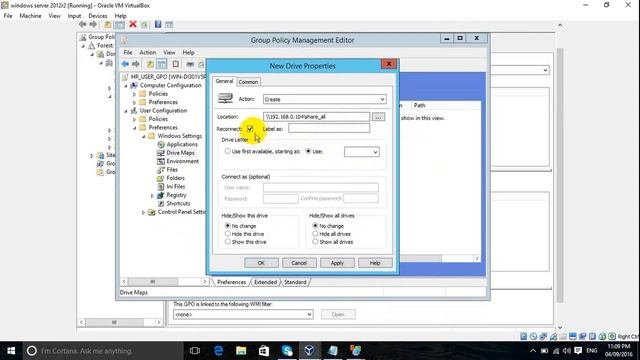Viewport: 640px width, 360px height.
Task: Expand Registry node in tree
Action: [152, 196]
